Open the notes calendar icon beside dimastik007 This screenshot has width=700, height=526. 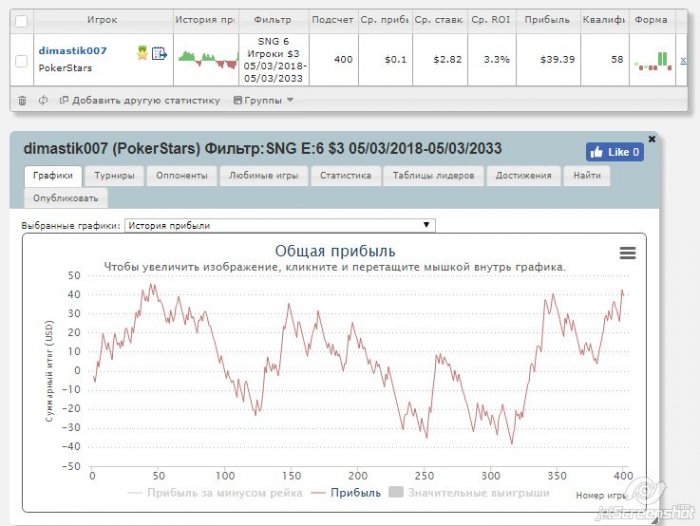tap(159, 54)
